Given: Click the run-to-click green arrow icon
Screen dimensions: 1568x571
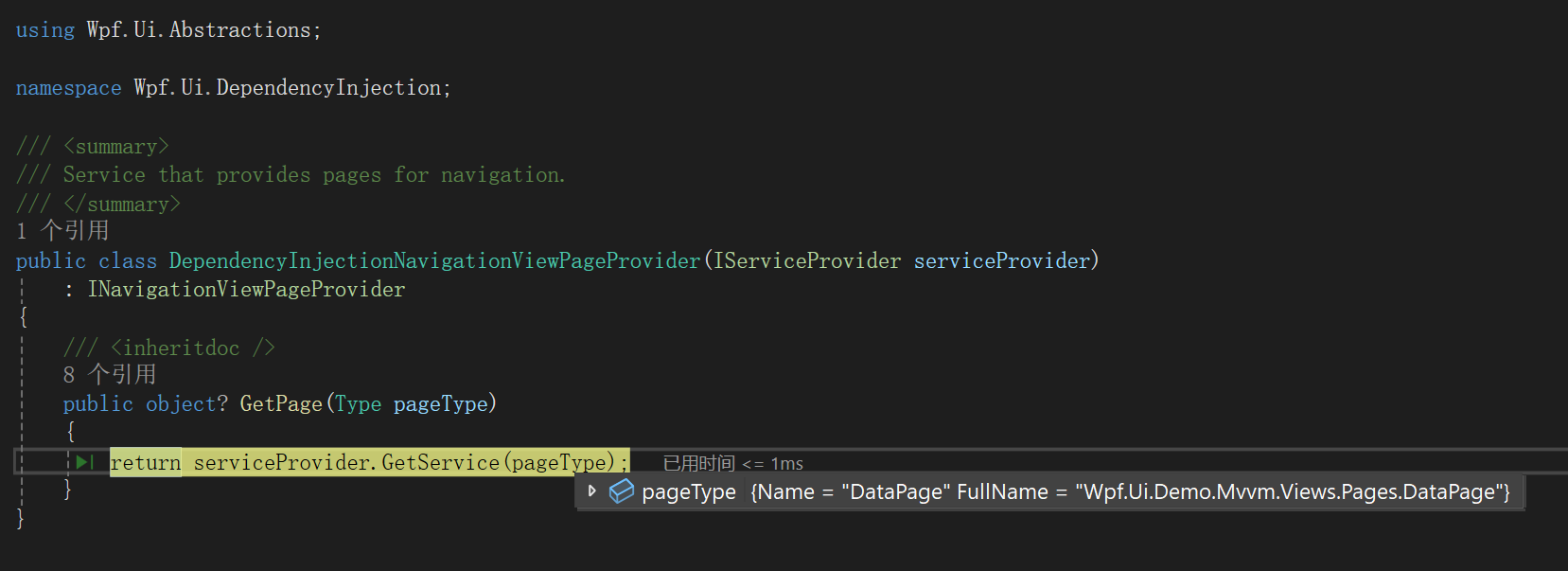Looking at the screenshot, I should [x=85, y=461].
